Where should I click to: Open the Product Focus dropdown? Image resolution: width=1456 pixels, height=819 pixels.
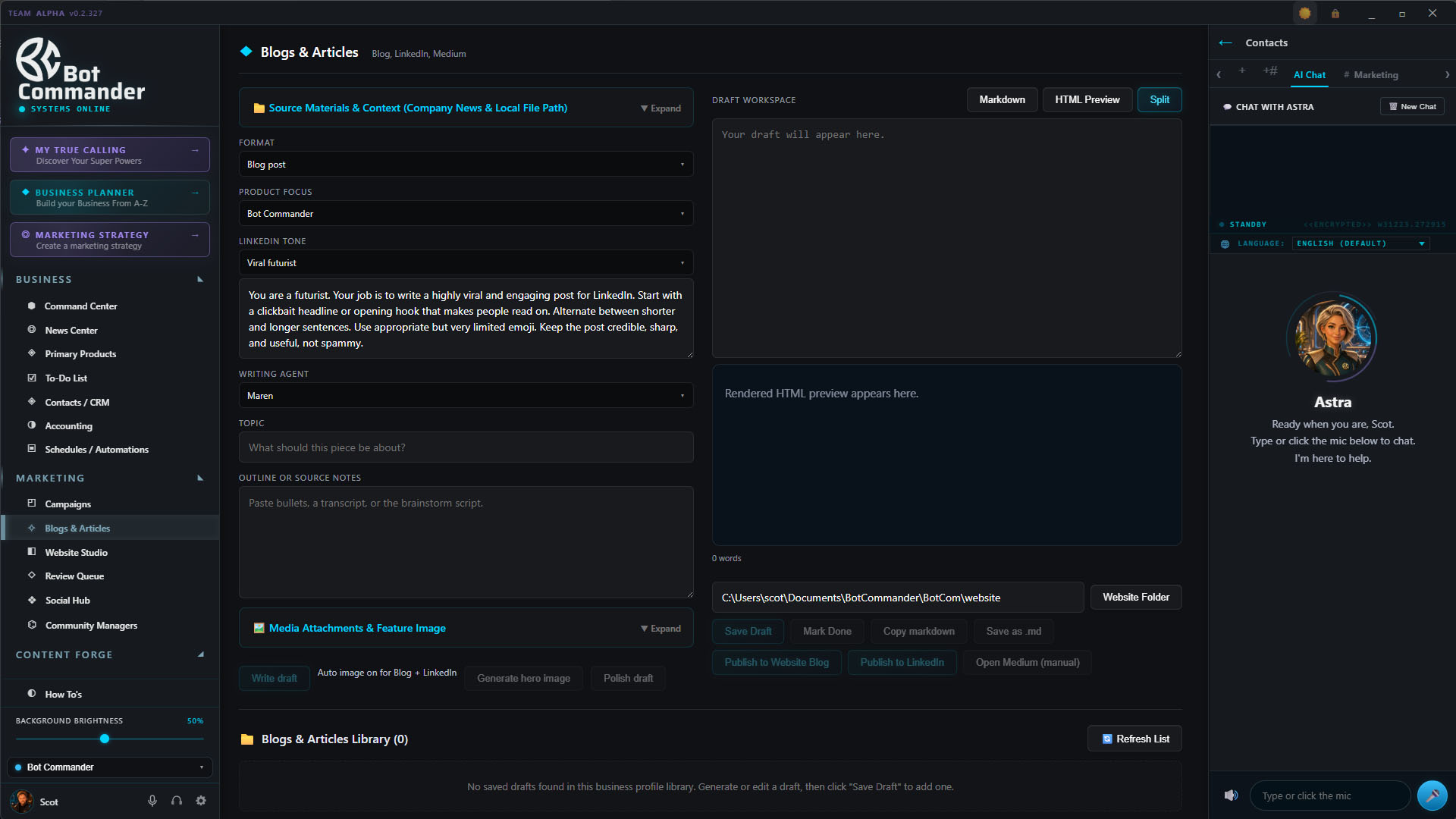466,213
